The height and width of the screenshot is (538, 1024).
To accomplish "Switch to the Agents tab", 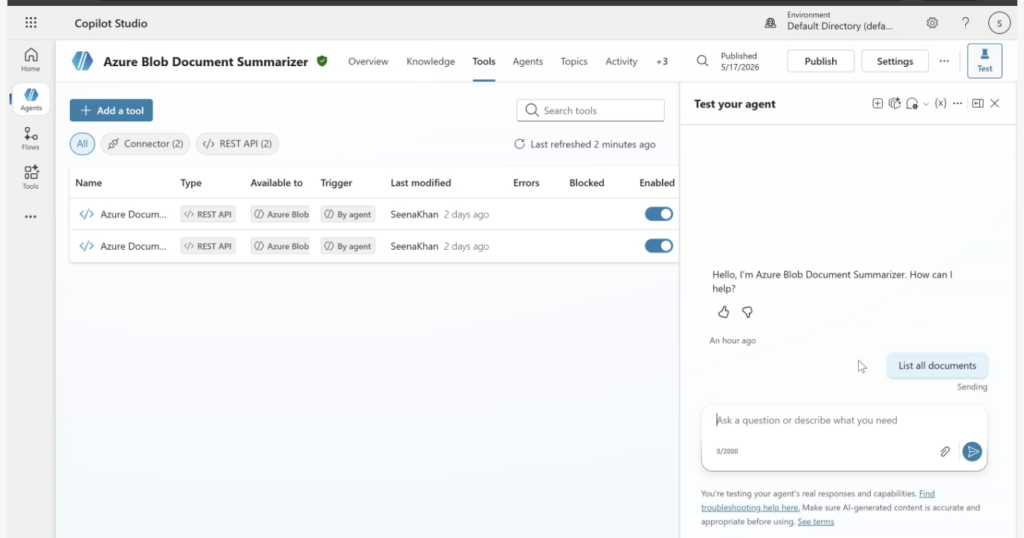I will (528, 61).
